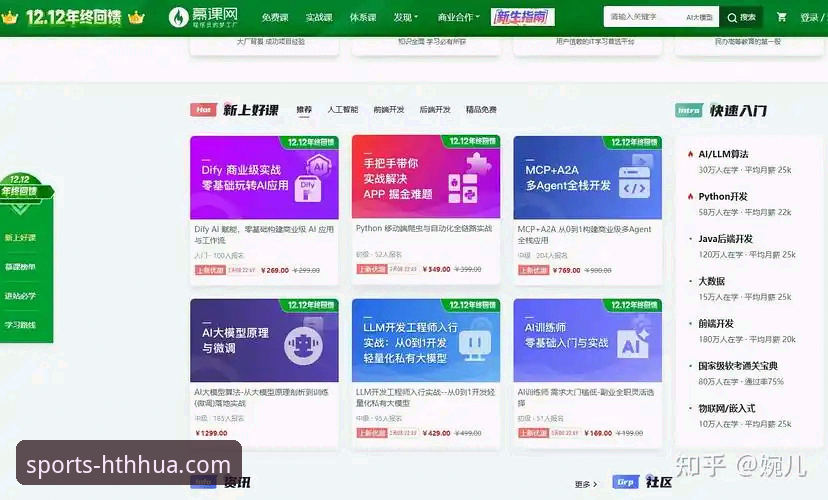The width and height of the screenshot is (828, 500).
Task: Expand the 商业合作 dropdown menu
Action: [458, 17]
